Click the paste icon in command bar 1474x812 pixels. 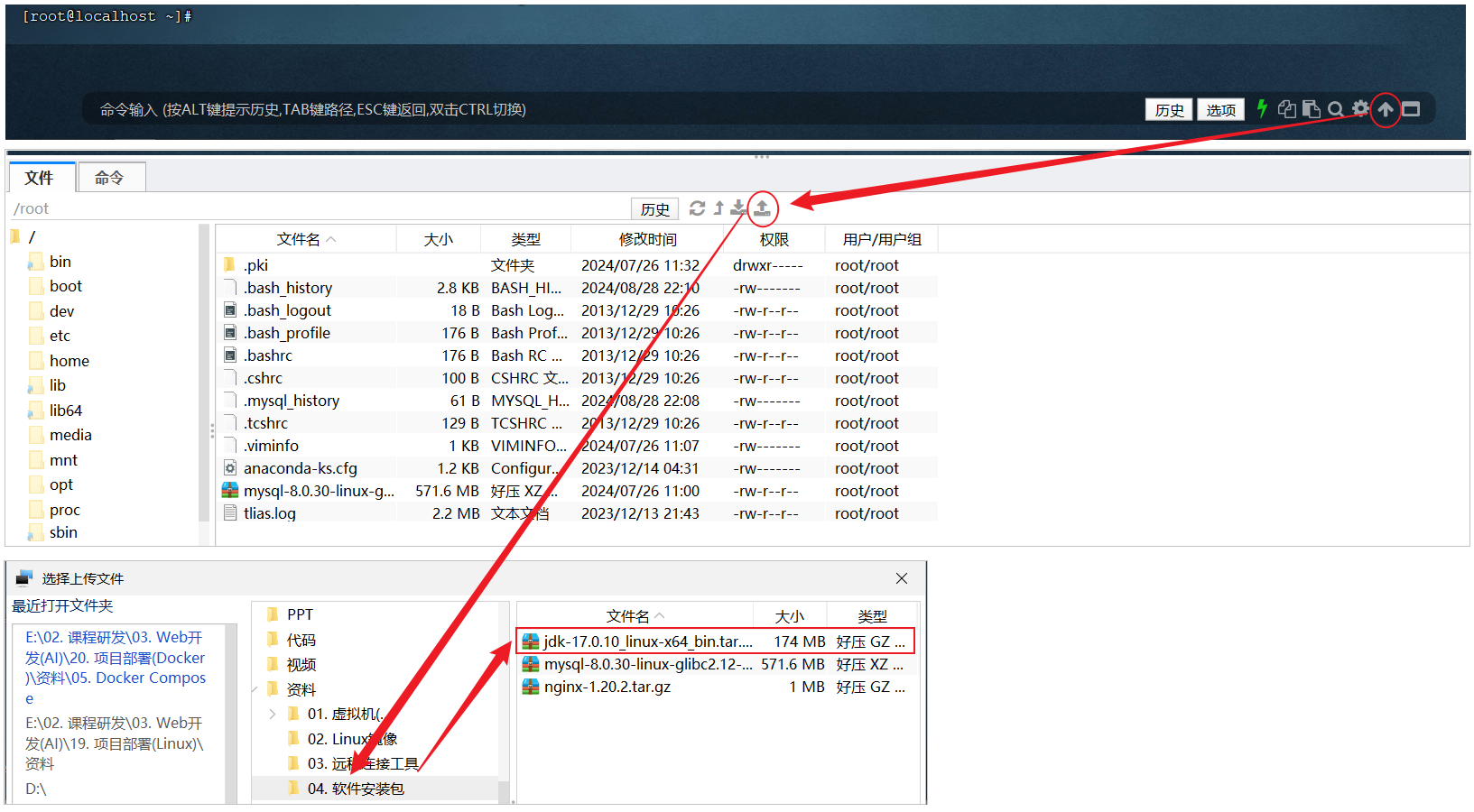coord(1312,109)
